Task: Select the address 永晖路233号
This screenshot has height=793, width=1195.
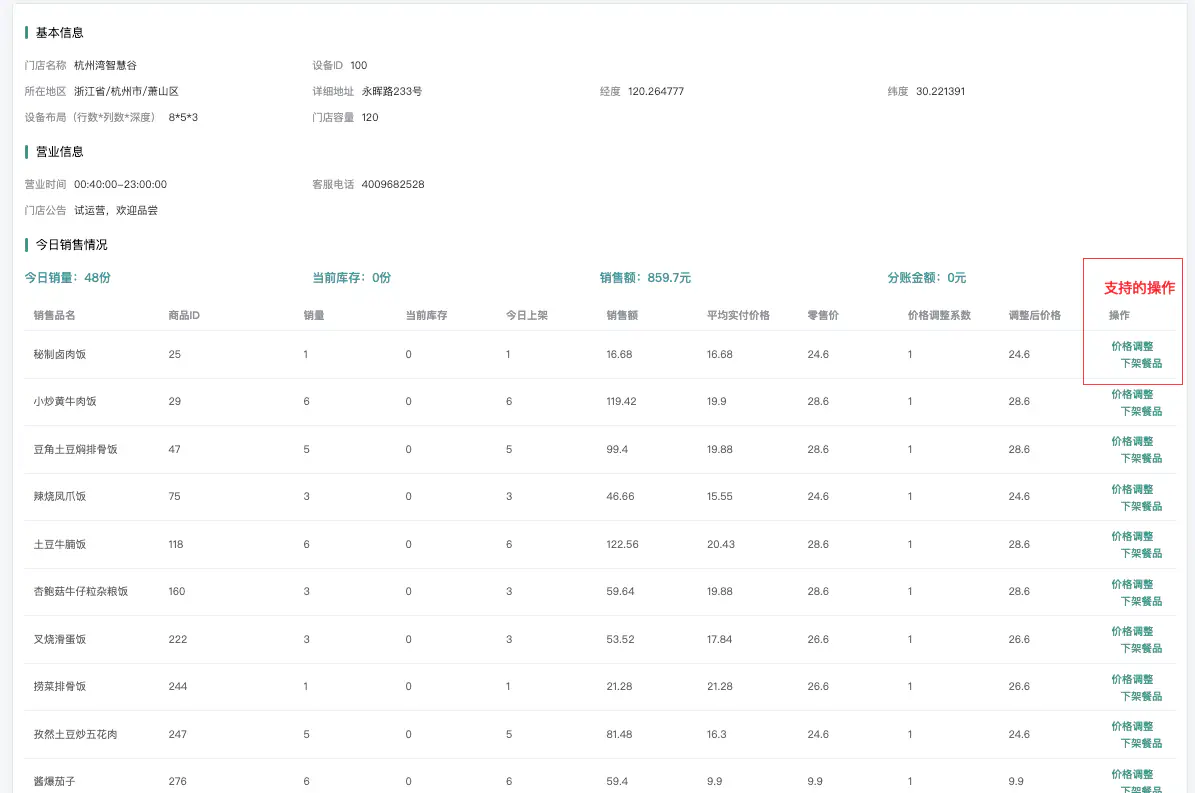Action: (x=392, y=91)
